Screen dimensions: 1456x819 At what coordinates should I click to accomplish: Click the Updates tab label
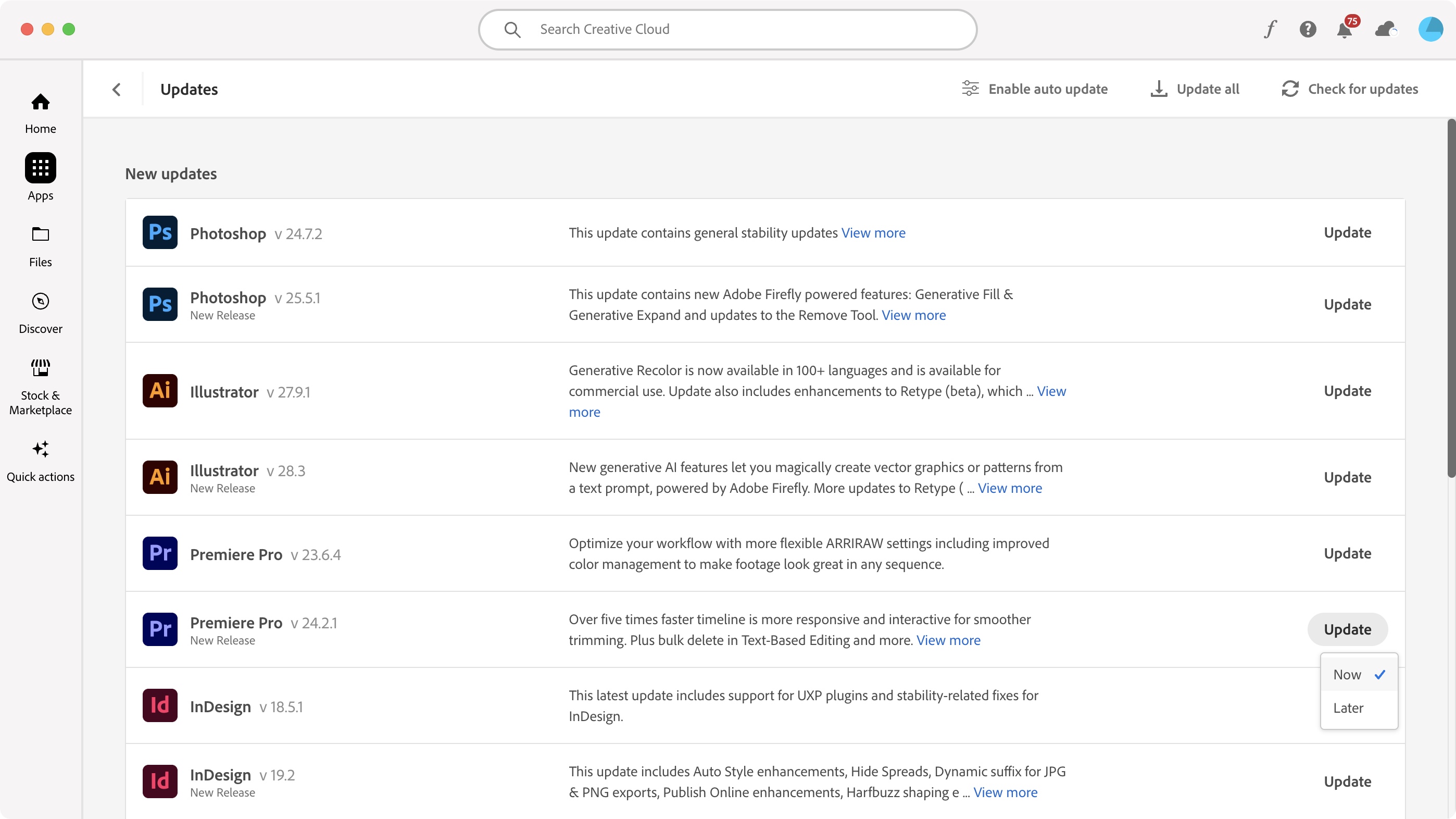(189, 89)
